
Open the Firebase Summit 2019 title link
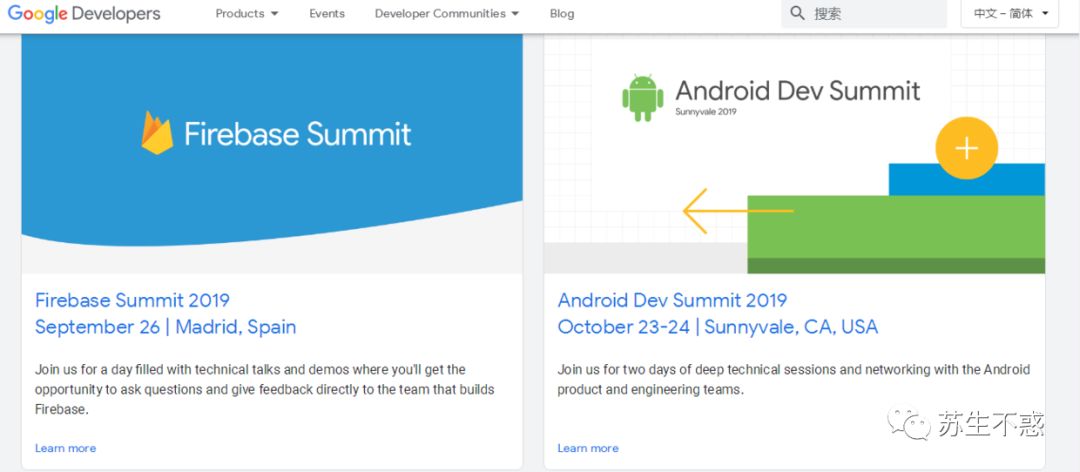point(132,300)
